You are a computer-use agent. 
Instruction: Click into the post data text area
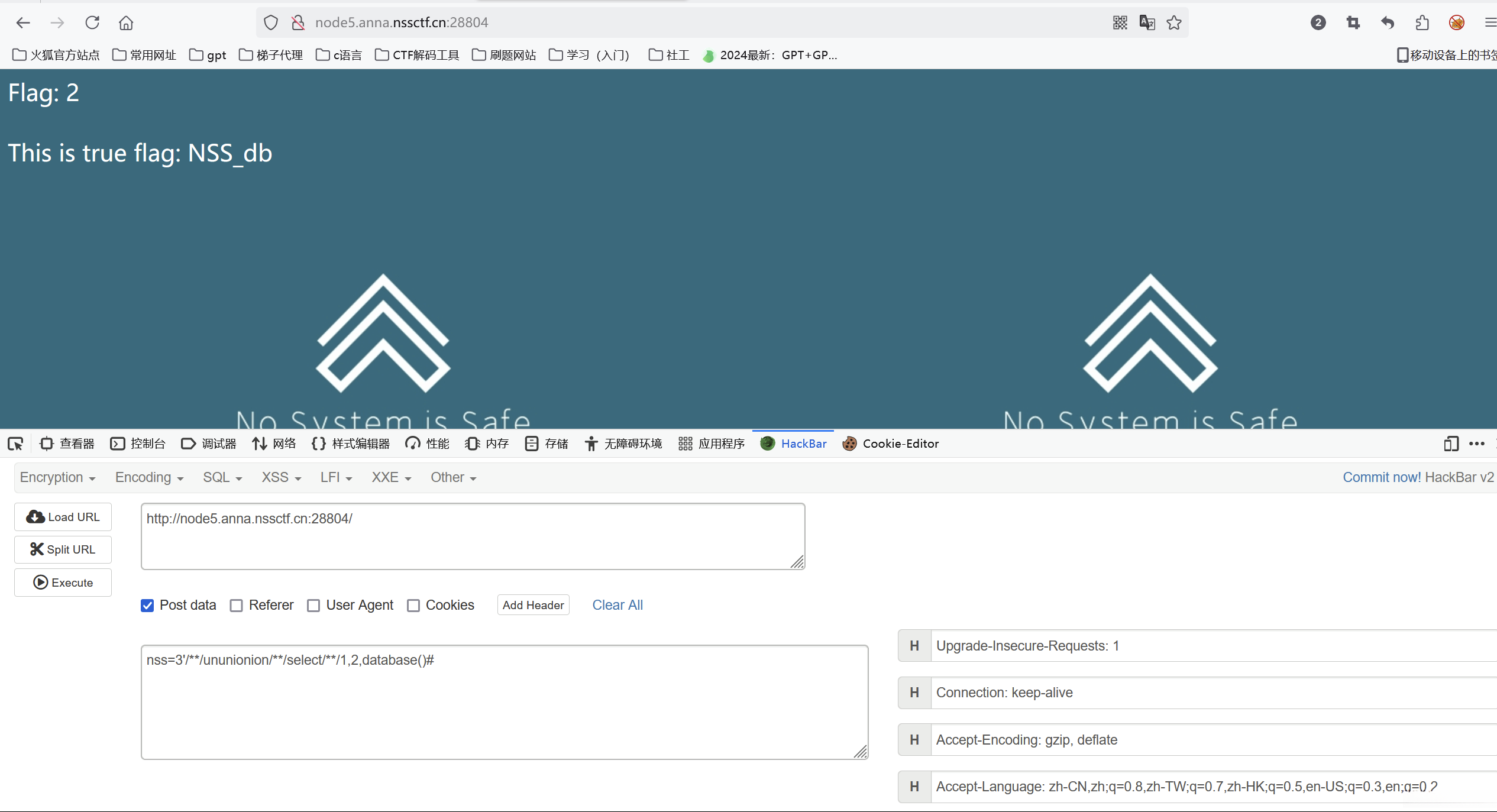[504, 703]
